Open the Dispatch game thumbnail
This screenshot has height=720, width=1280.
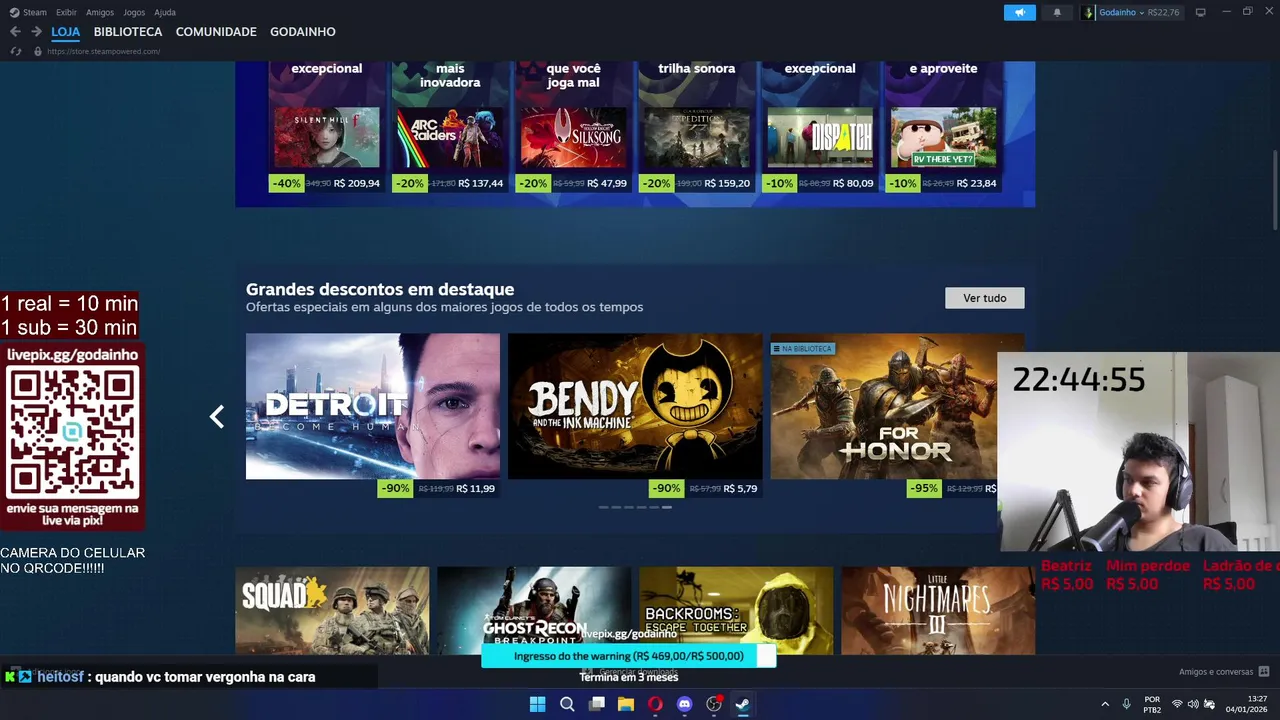(820, 137)
